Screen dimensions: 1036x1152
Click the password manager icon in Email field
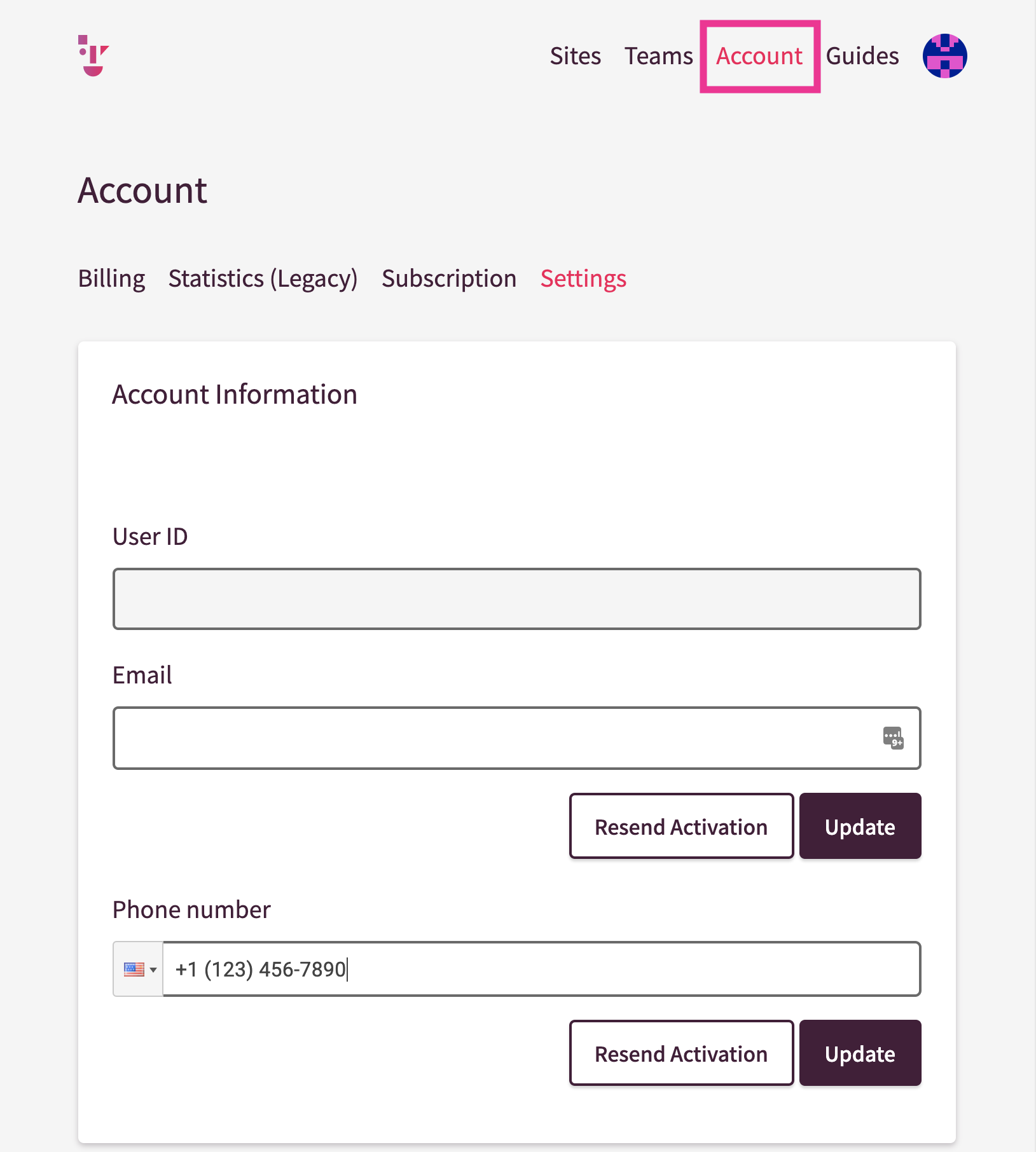pyautogui.click(x=893, y=738)
